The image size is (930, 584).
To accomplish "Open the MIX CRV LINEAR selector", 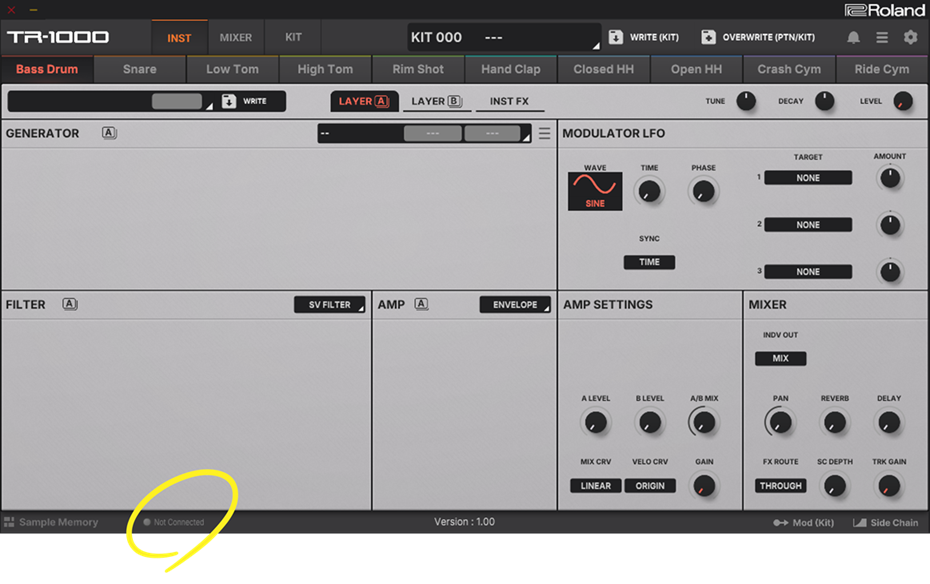I will pyautogui.click(x=595, y=486).
